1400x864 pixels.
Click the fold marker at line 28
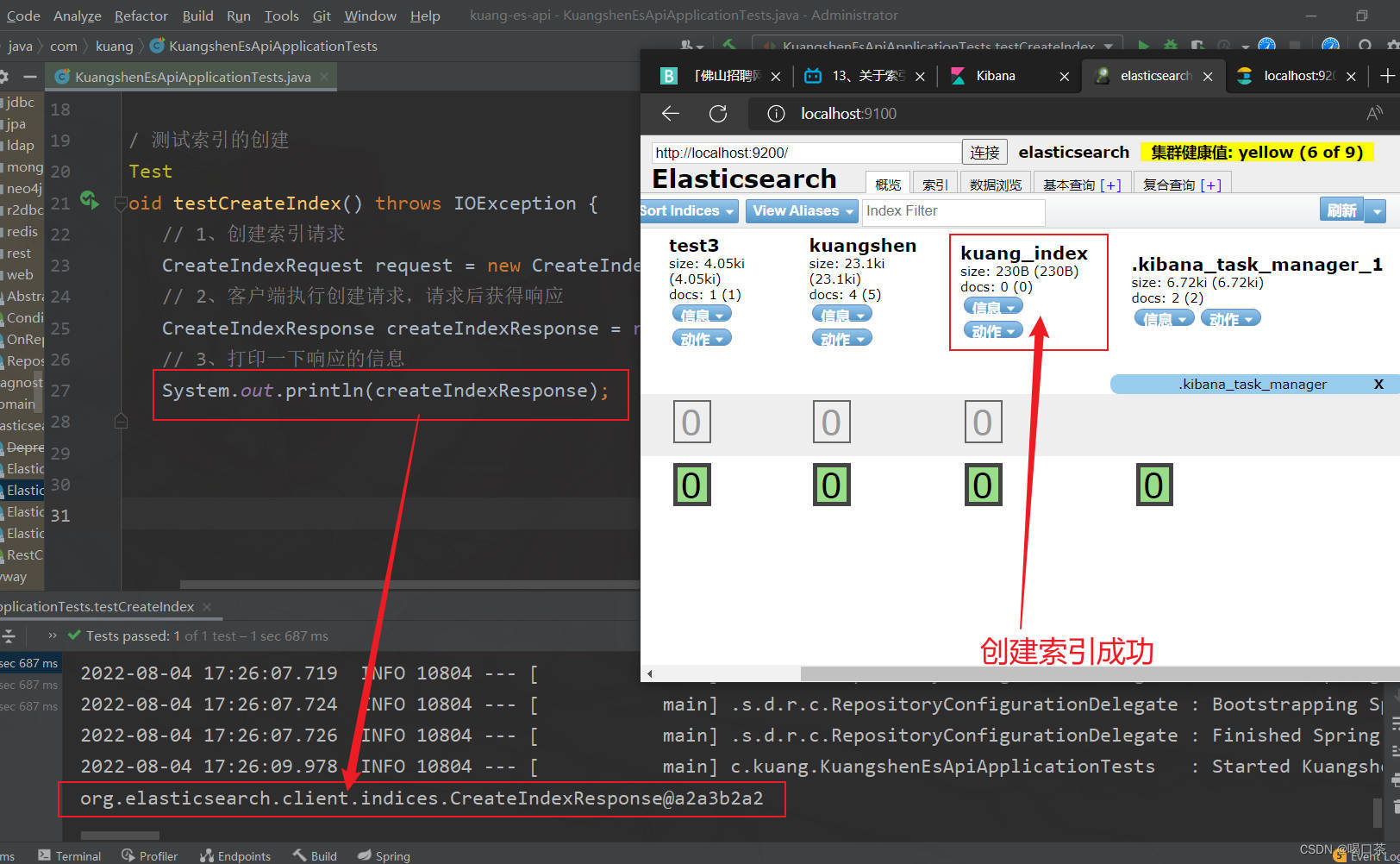121,421
